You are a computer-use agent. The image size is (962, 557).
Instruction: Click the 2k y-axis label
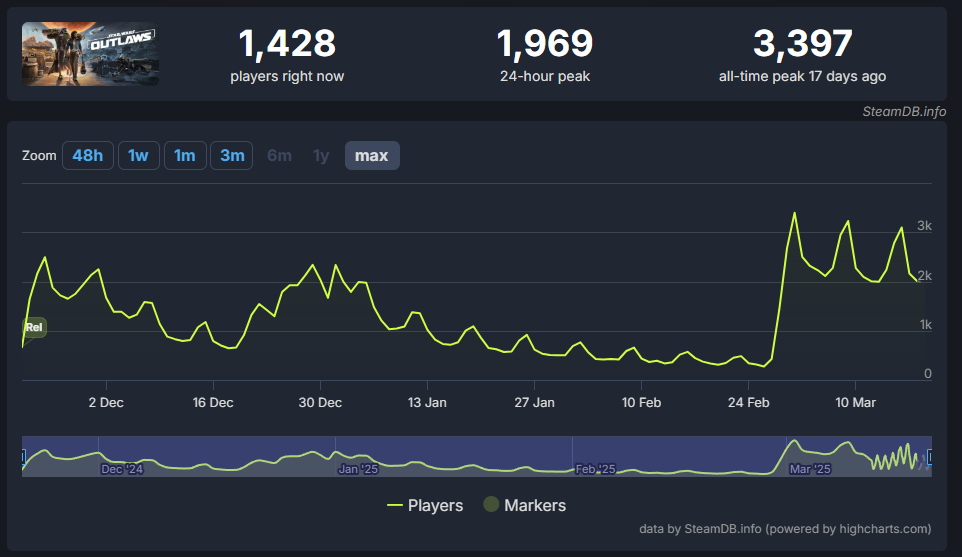point(925,275)
